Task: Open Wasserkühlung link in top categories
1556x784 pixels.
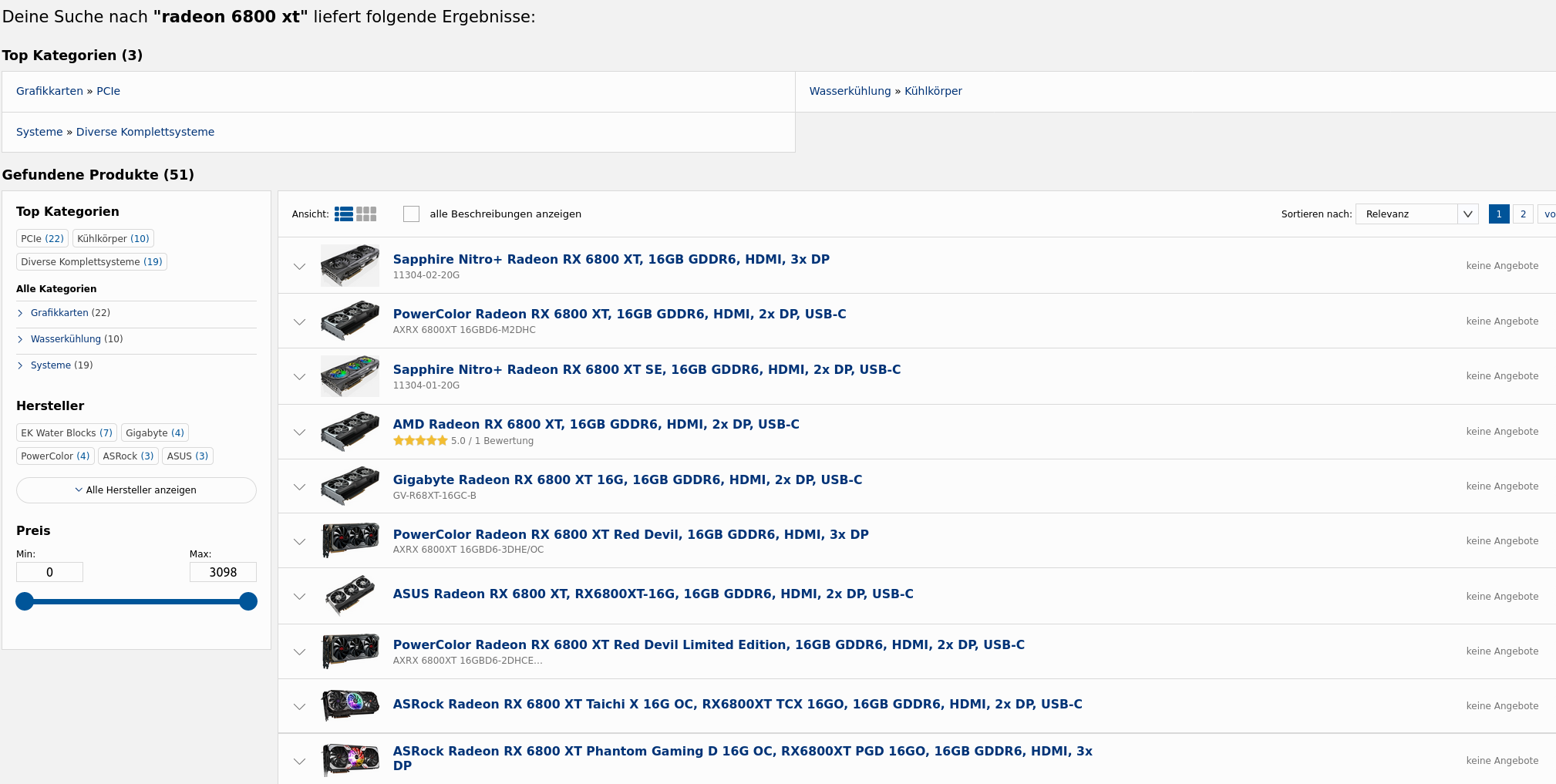Action: click(x=850, y=91)
